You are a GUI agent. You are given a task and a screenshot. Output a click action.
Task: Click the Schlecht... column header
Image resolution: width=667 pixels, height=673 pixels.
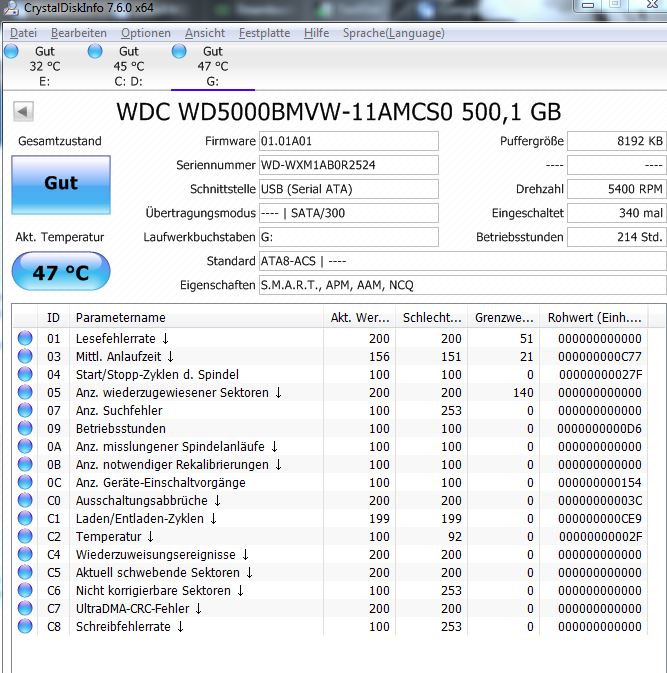432,318
